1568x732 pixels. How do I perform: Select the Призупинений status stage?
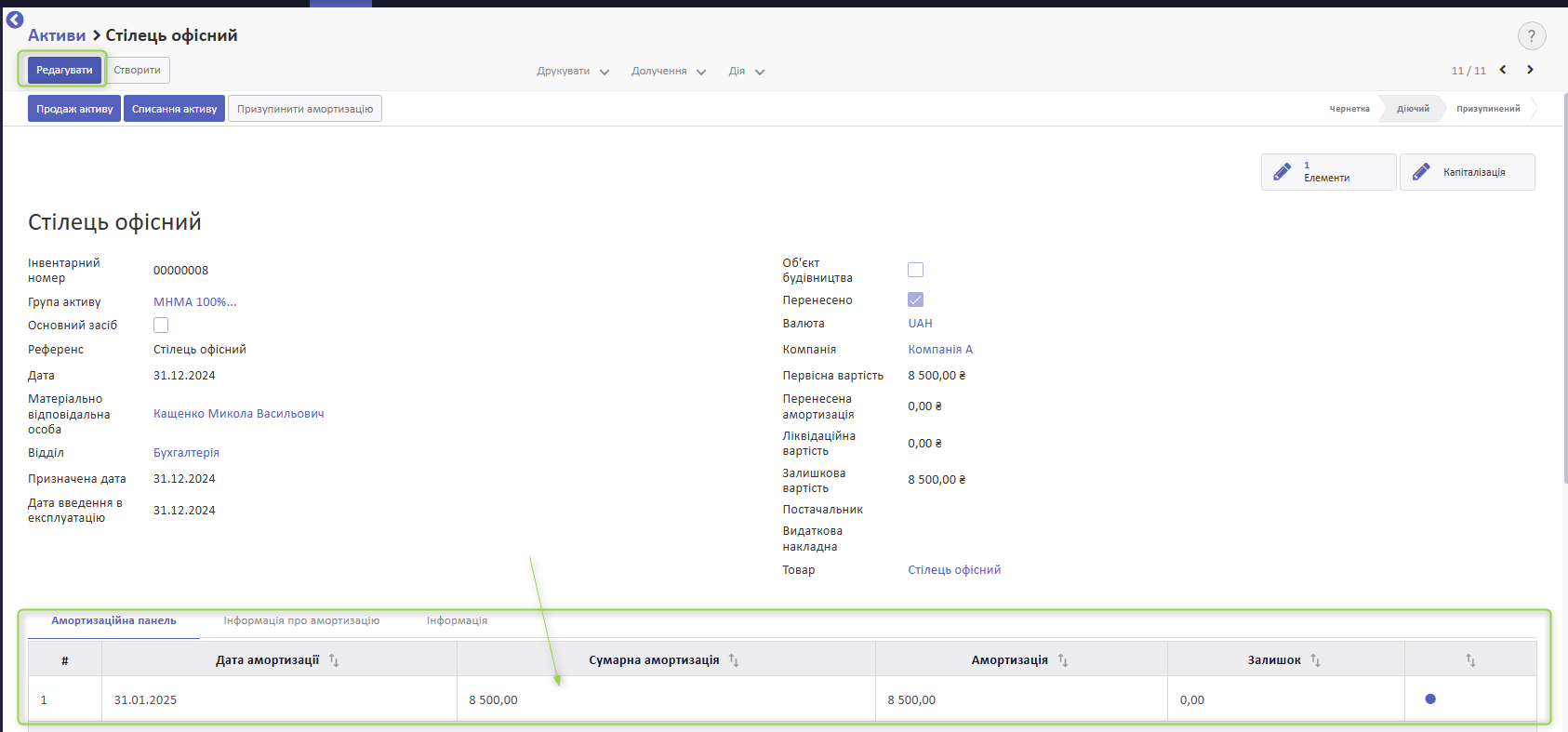point(1488,109)
